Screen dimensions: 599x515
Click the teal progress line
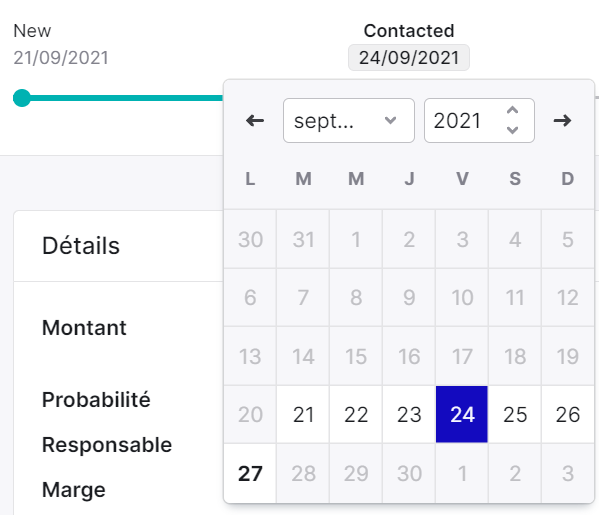(x=126, y=98)
